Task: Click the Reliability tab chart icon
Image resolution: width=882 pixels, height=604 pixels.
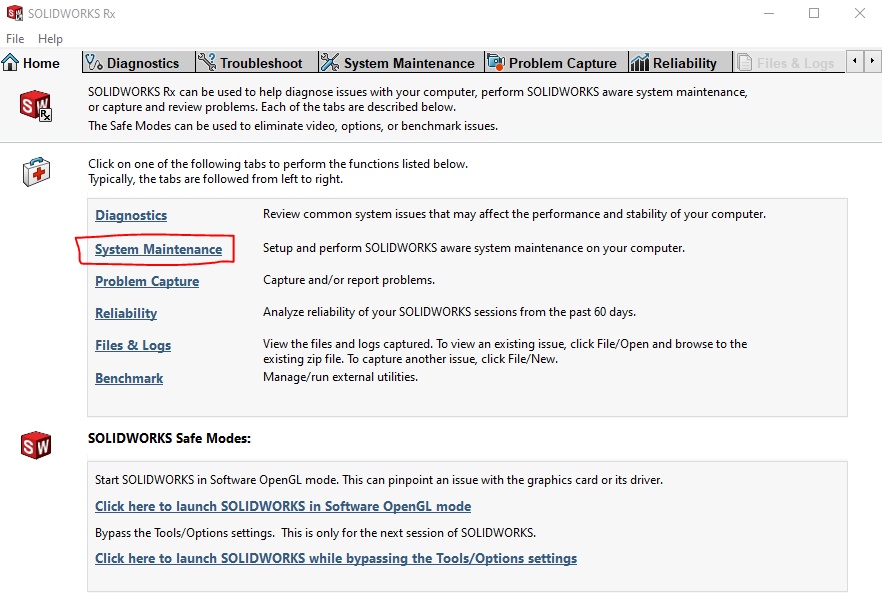Action: coord(640,62)
